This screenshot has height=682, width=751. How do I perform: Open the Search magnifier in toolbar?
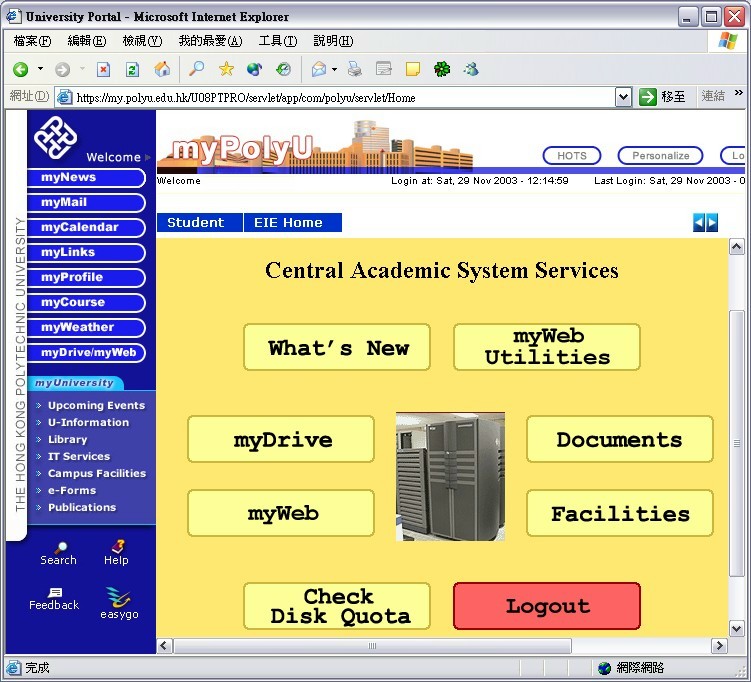[196, 69]
